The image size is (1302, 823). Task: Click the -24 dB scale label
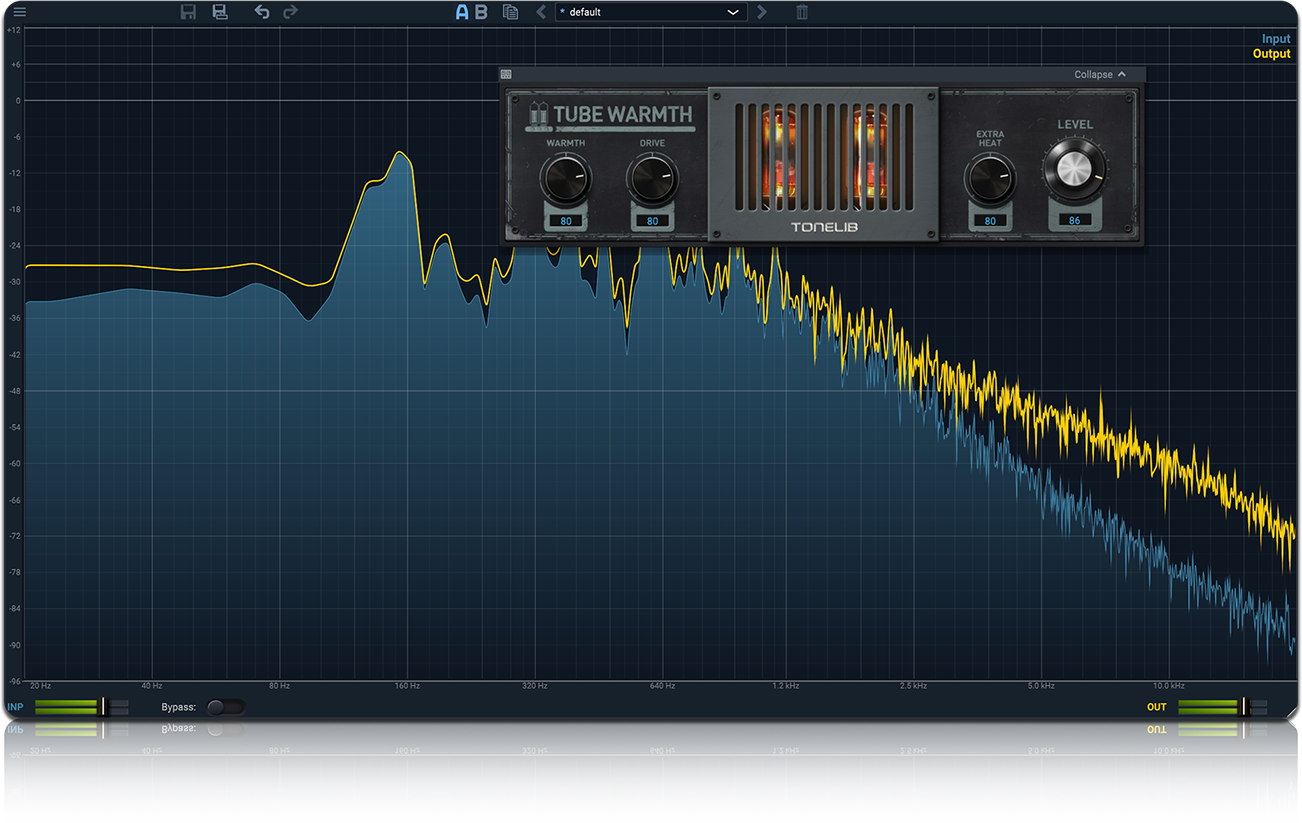(x=13, y=246)
